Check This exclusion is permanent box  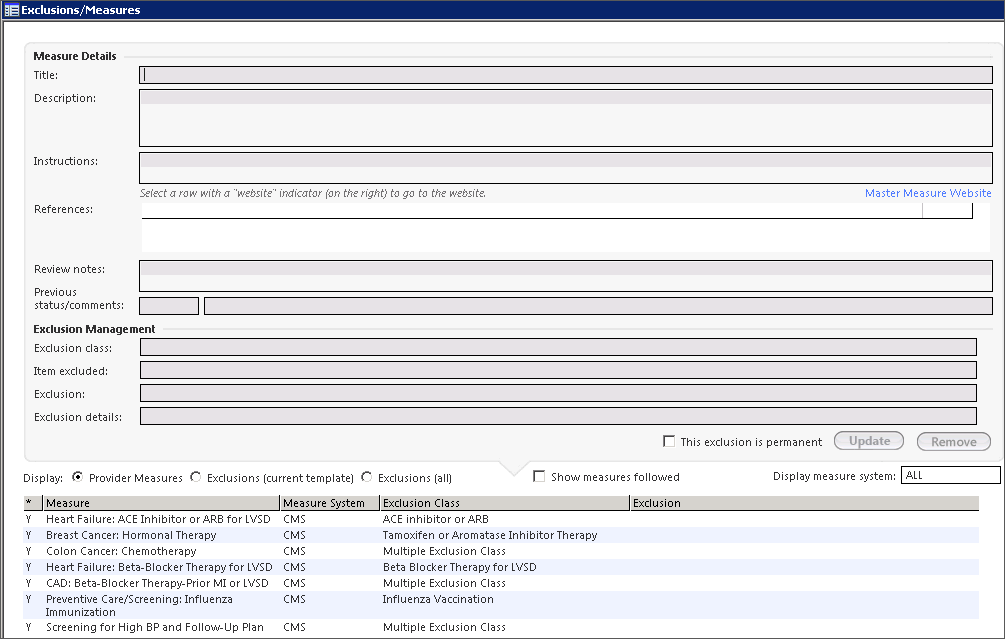coord(669,442)
